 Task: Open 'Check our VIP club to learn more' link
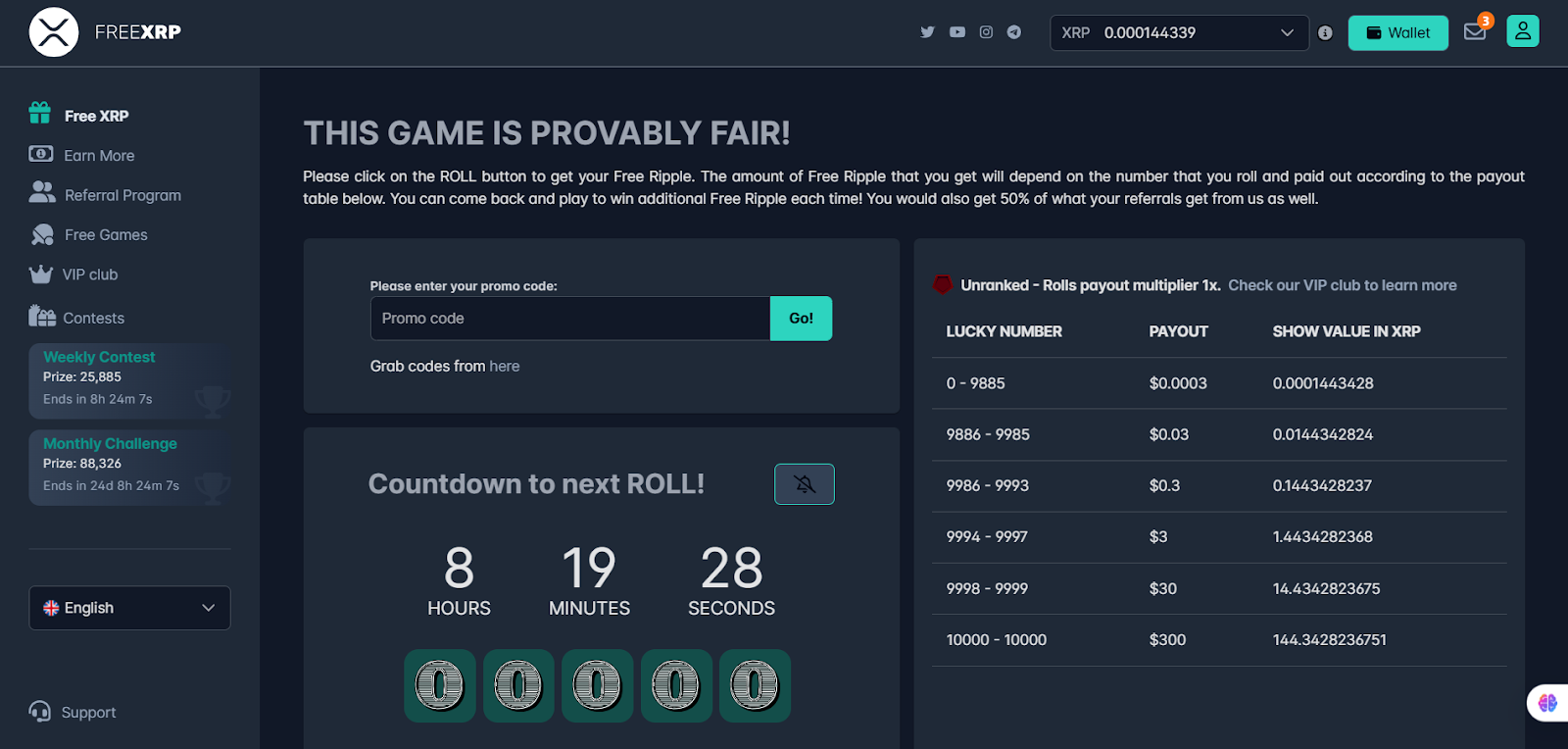(x=1343, y=285)
